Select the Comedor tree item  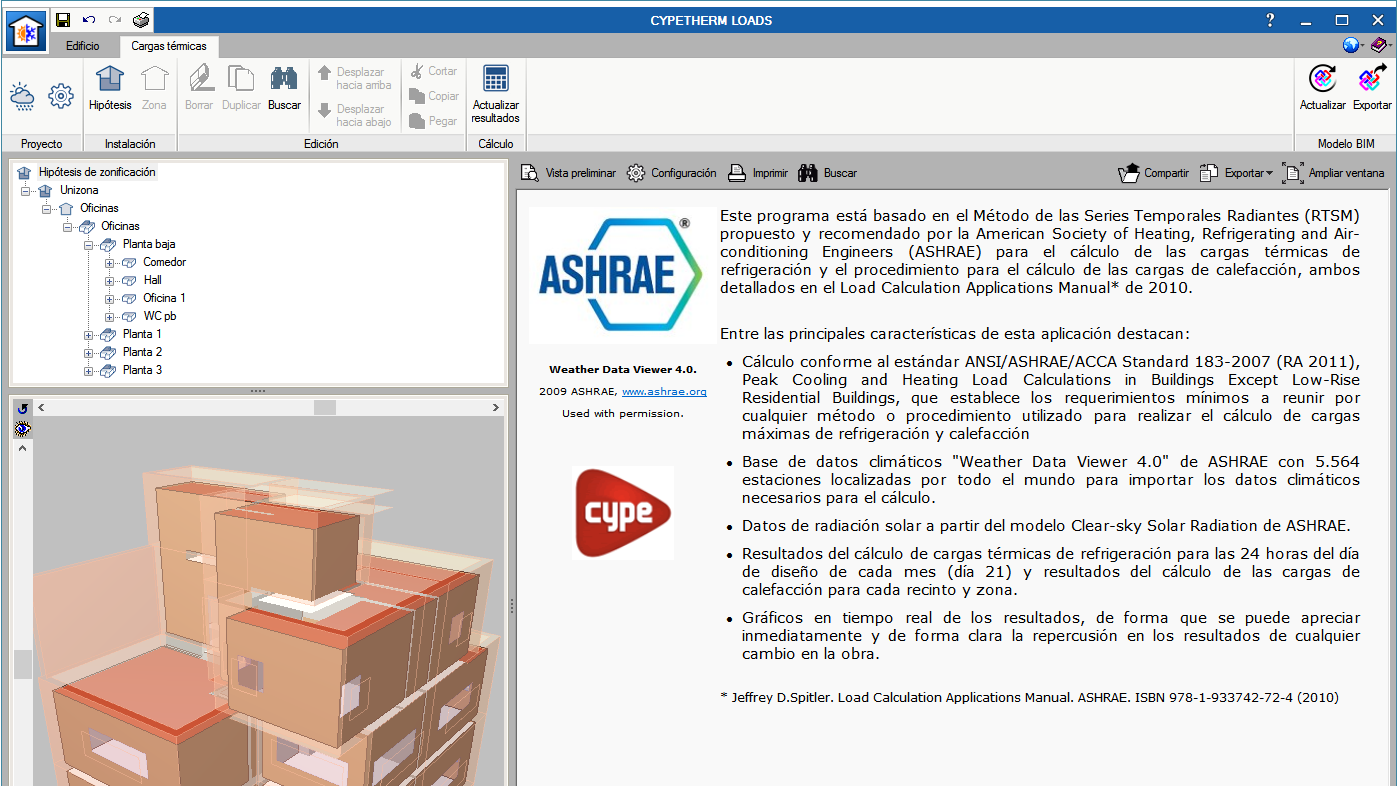coord(165,262)
